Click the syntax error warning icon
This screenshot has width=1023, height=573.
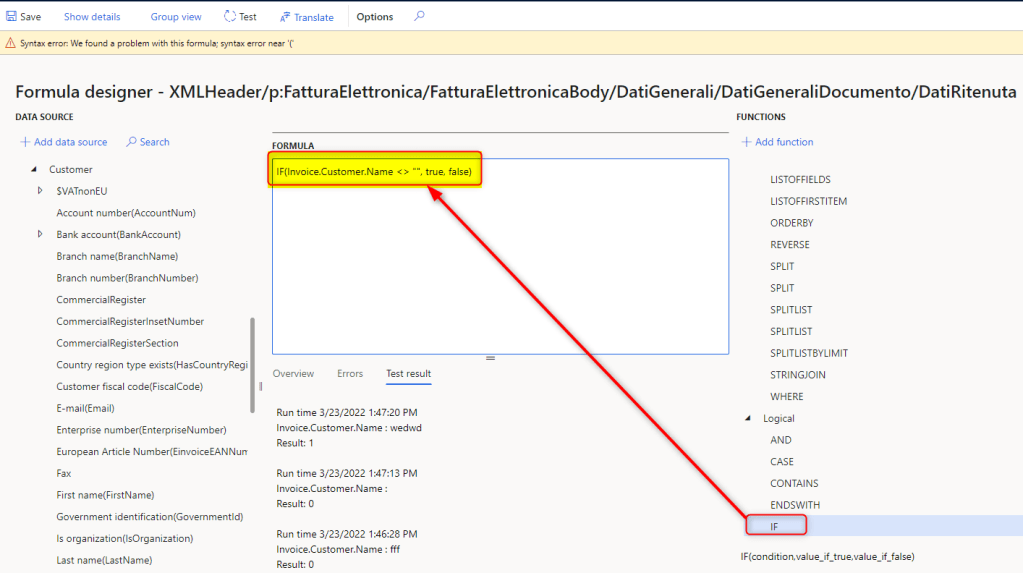pos(10,44)
